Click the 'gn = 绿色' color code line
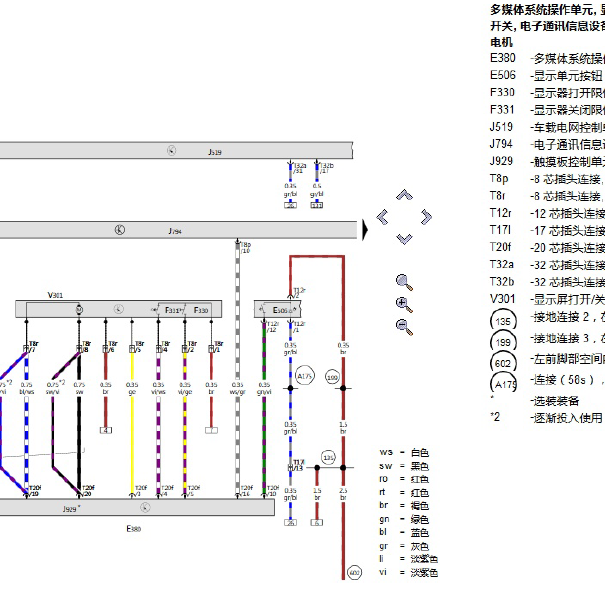The height and width of the screenshot is (600, 605). pyautogui.click(x=404, y=519)
